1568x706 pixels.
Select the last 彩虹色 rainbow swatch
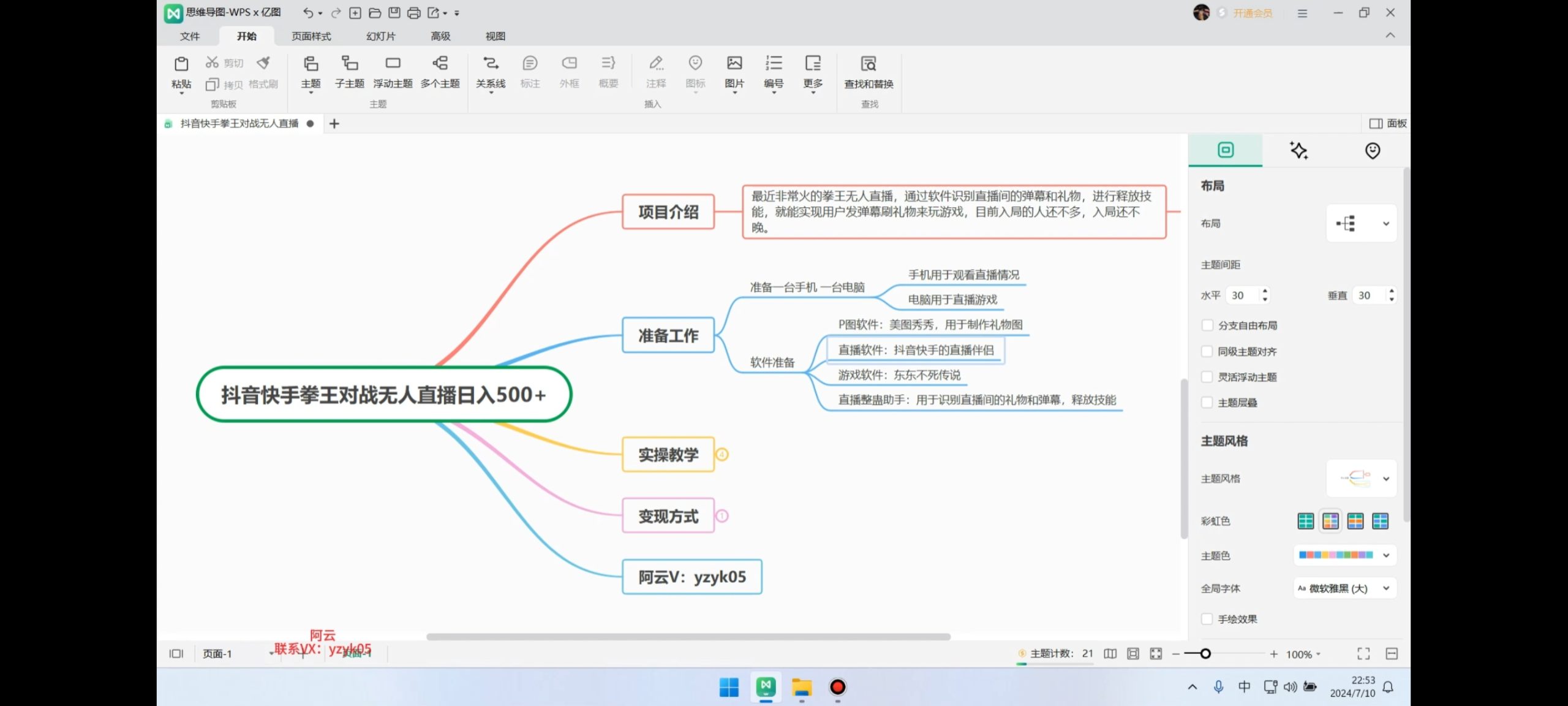[x=1380, y=521]
